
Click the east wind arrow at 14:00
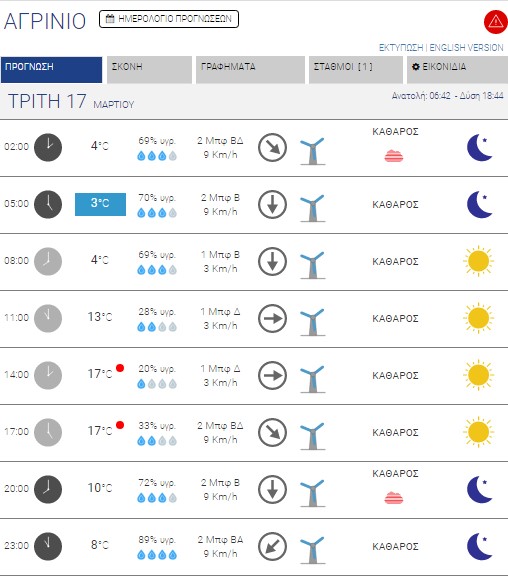272,375
